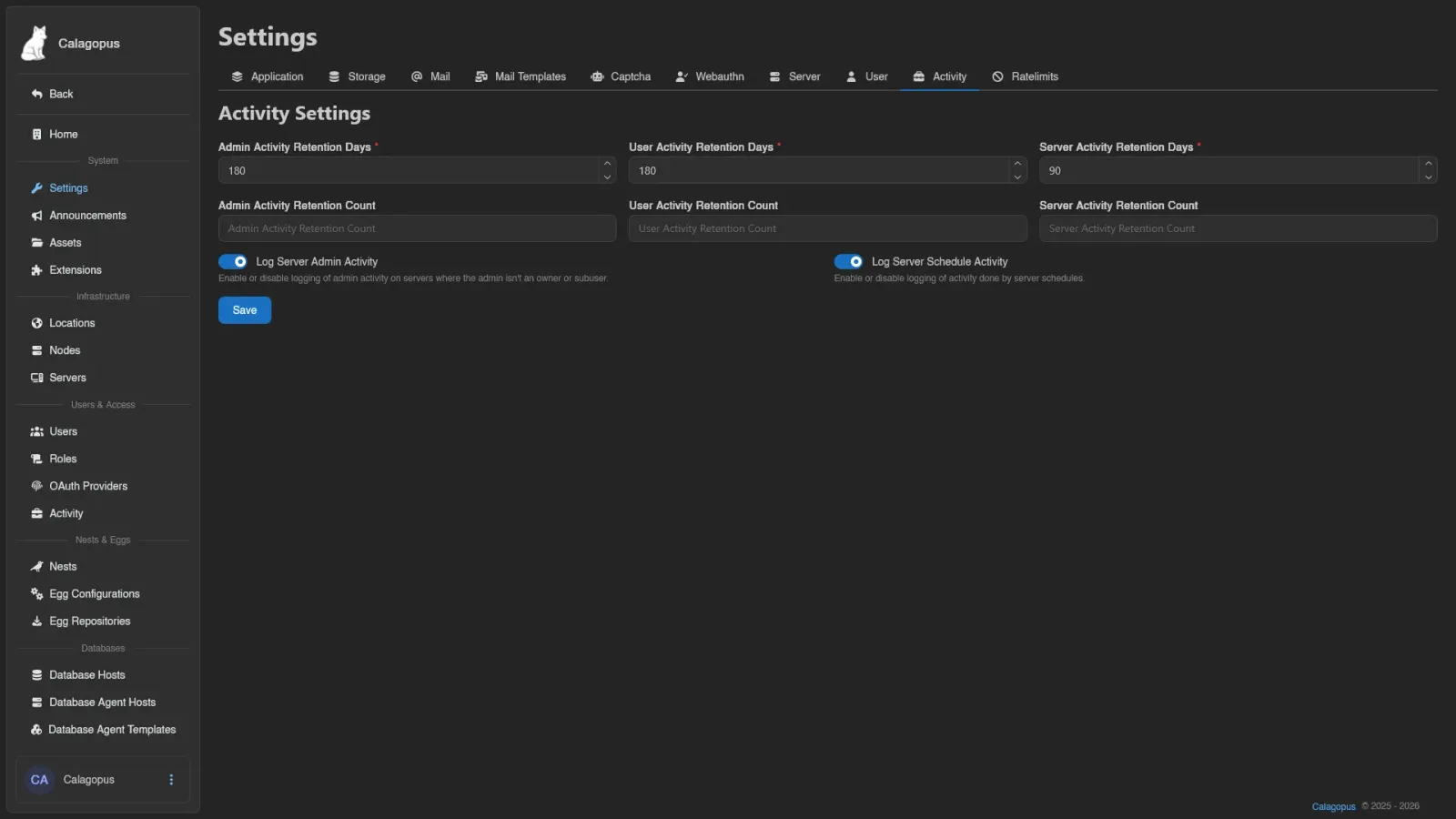Click the Locations globe icon

36,323
